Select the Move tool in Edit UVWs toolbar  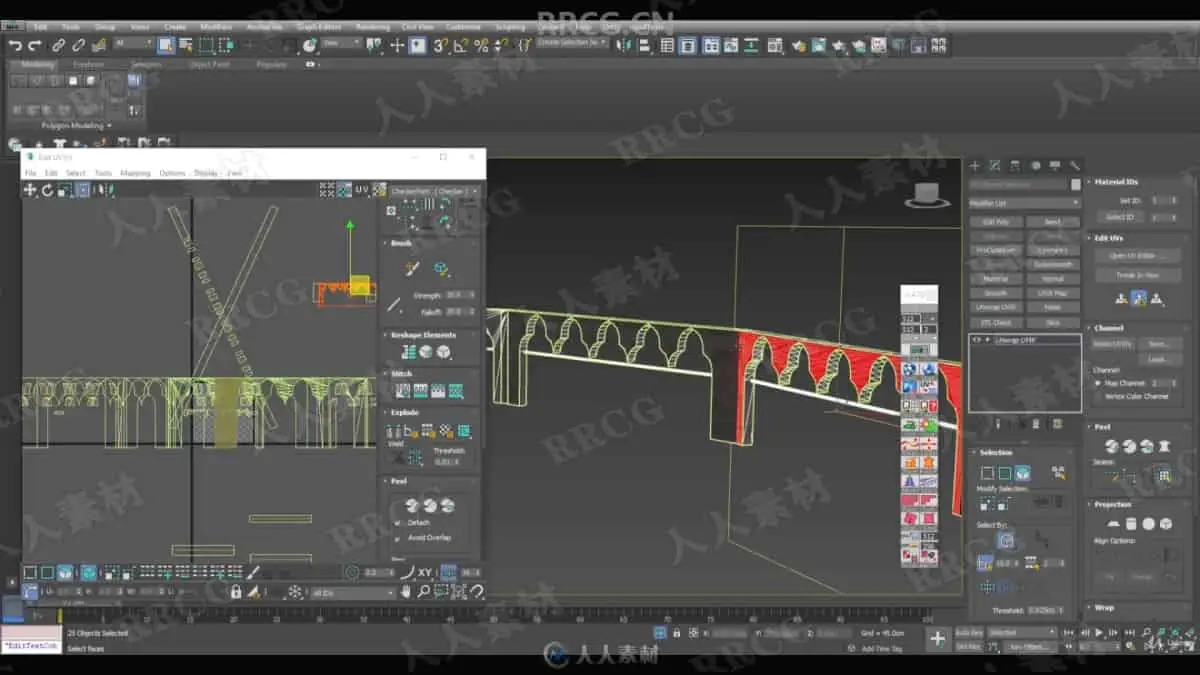[x=30, y=190]
